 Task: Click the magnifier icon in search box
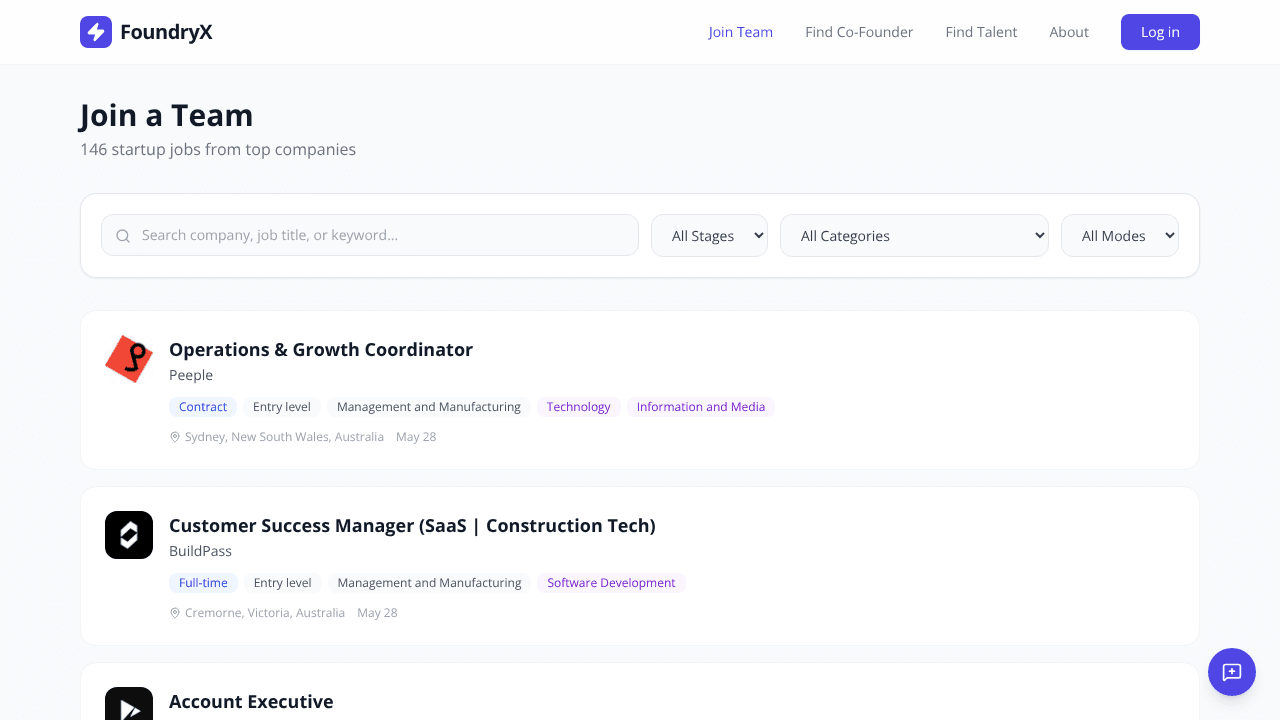(123, 236)
